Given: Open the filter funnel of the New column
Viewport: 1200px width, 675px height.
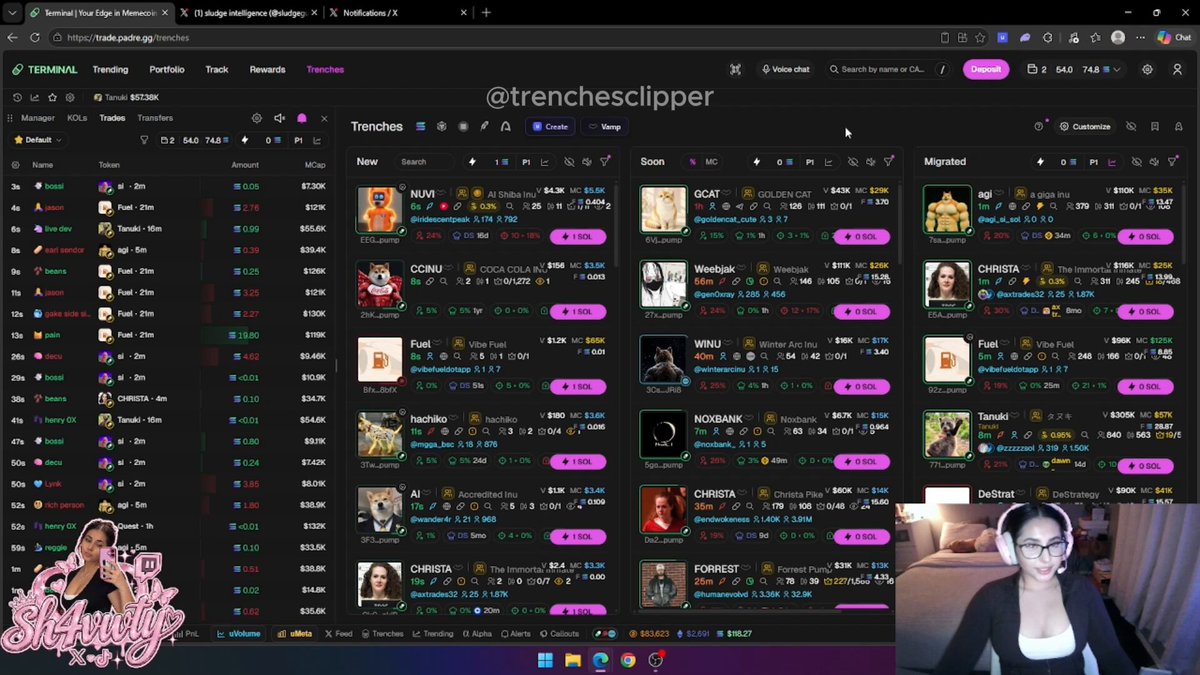Looking at the screenshot, I should click(605, 161).
